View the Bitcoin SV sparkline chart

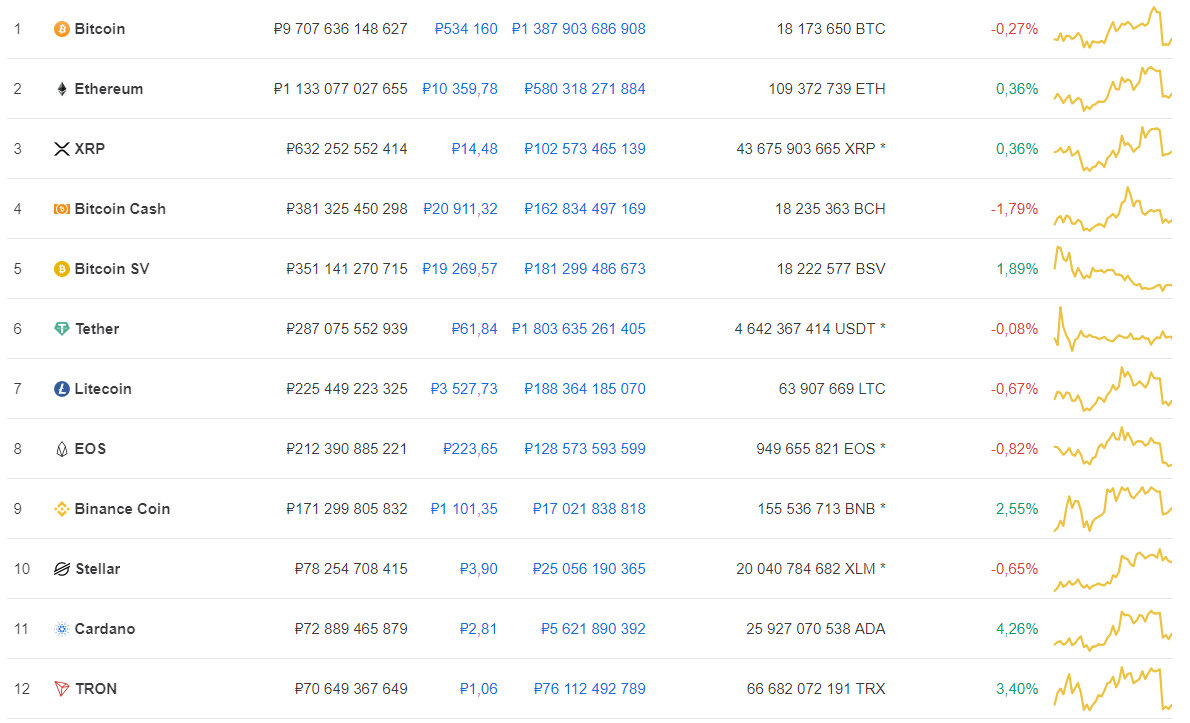pos(1113,269)
